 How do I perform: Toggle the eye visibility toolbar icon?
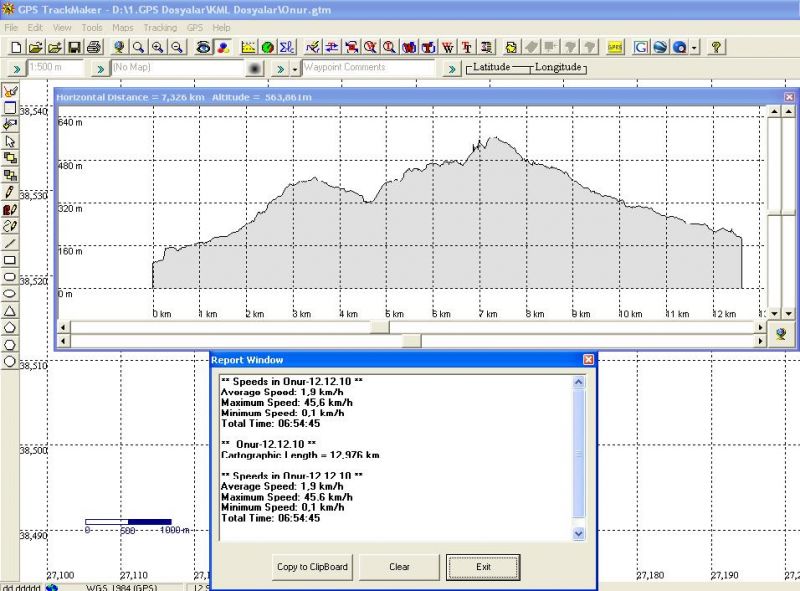pyautogui.click(x=202, y=47)
